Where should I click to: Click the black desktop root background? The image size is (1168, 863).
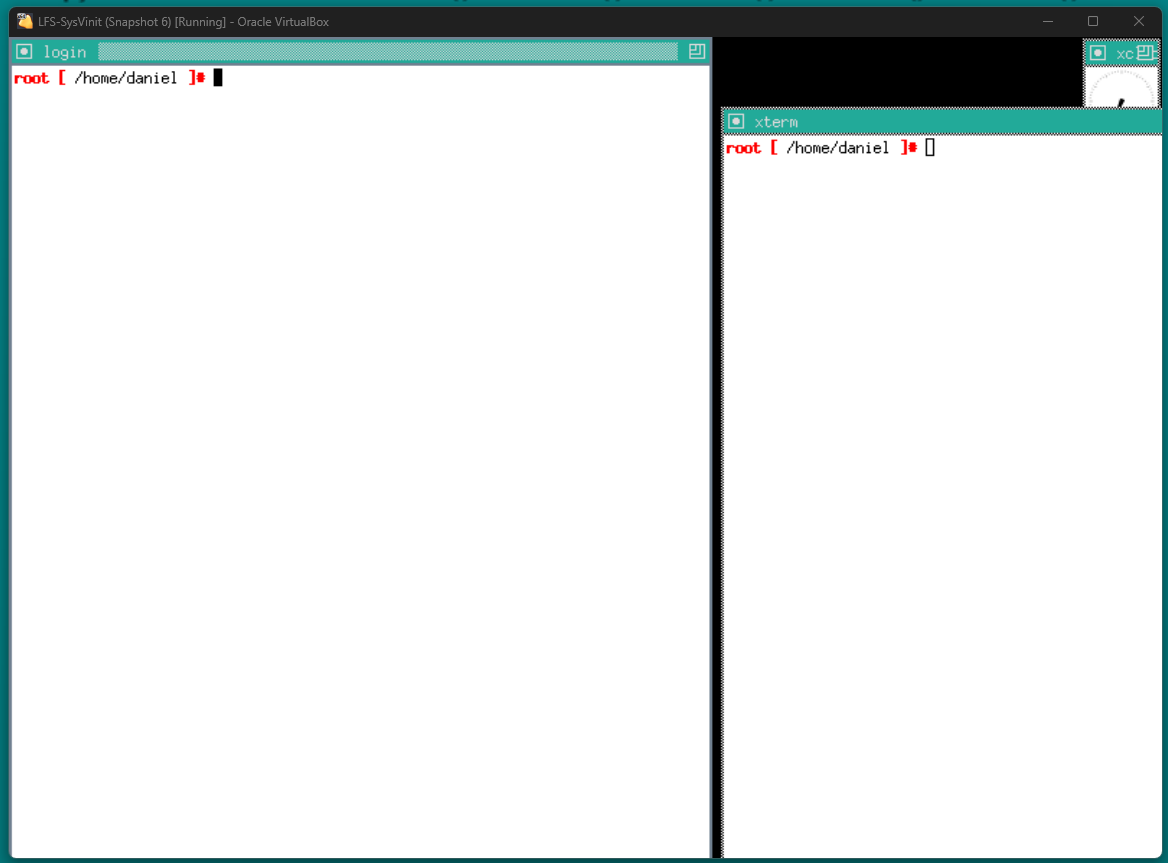[x=900, y=72]
